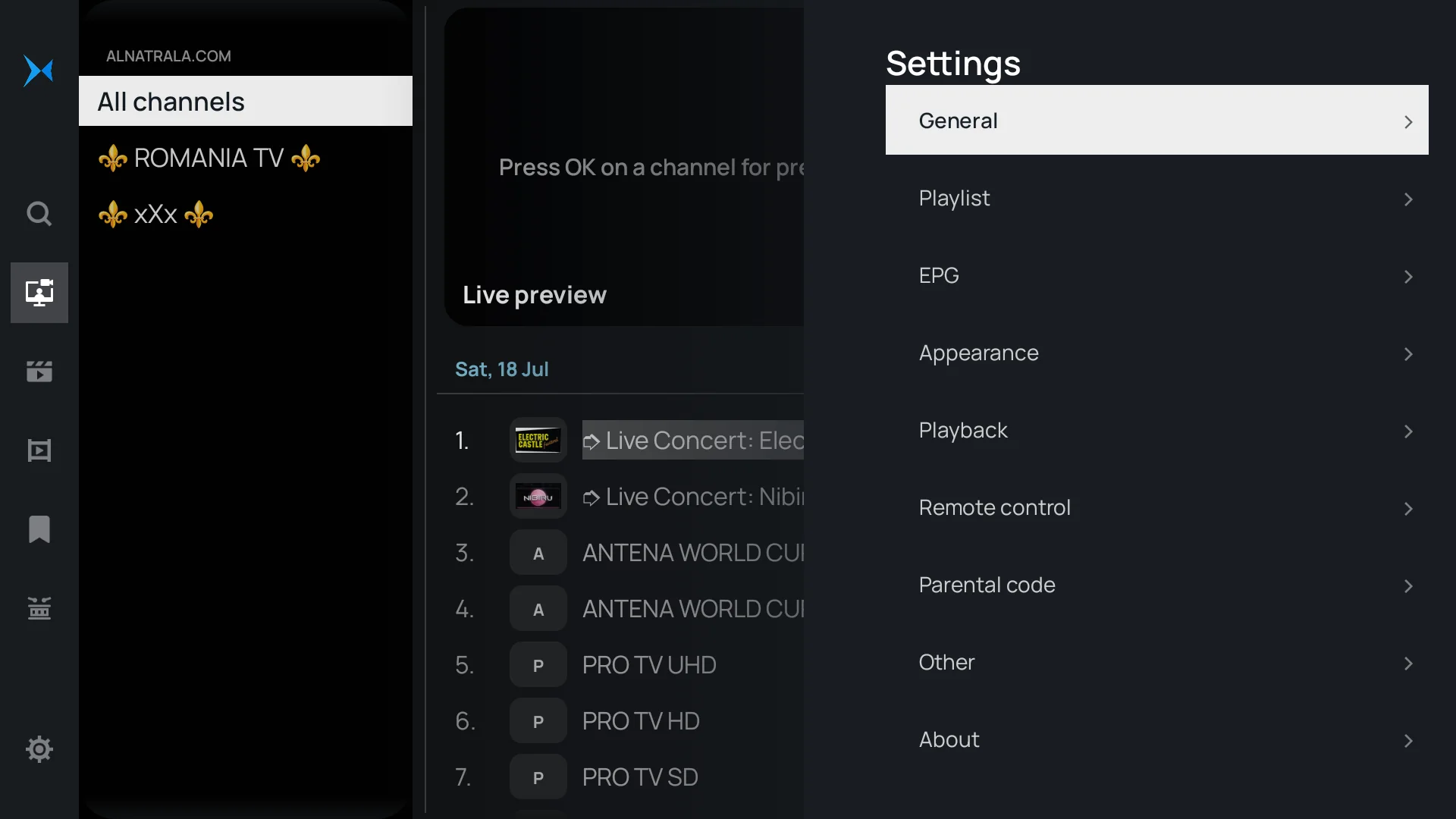Select the Live TV sidebar icon
The width and height of the screenshot is (1456, 819).
click(39, 293)
